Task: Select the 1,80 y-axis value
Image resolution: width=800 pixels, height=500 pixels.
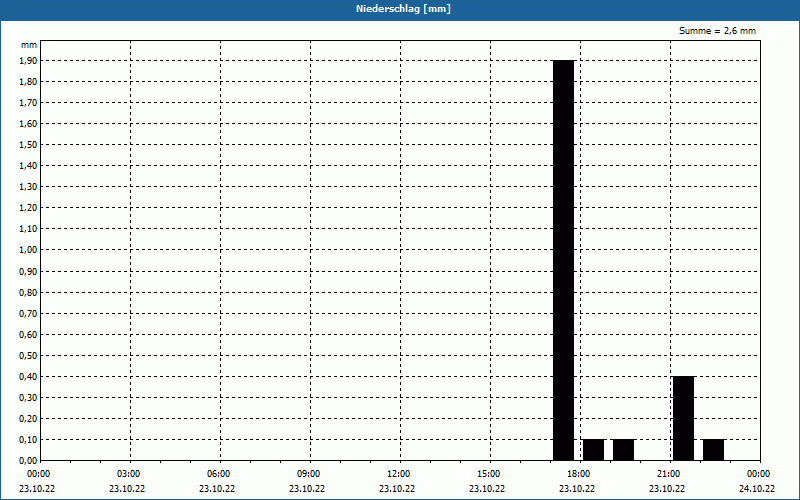Action: 28,82
